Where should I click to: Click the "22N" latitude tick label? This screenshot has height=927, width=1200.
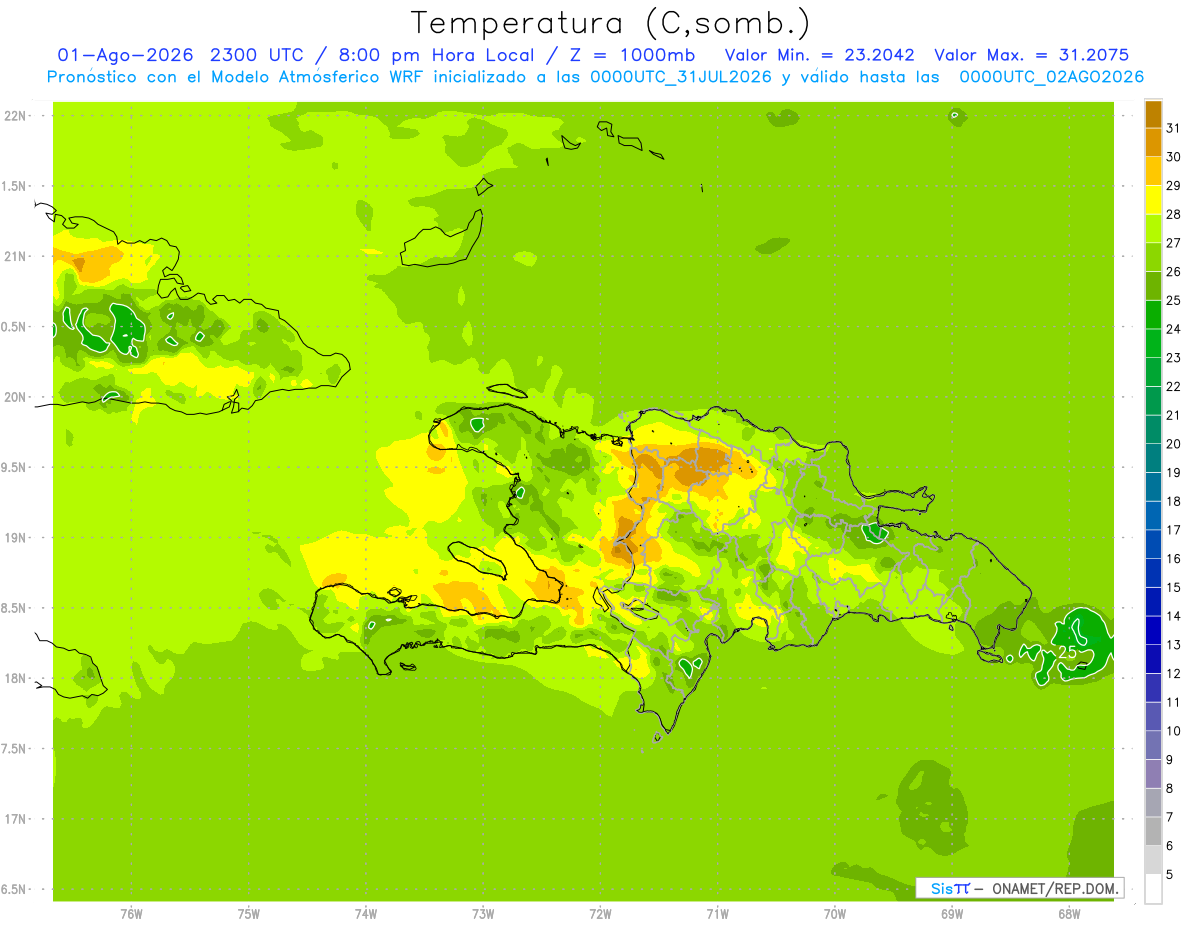tap(16, 116)
